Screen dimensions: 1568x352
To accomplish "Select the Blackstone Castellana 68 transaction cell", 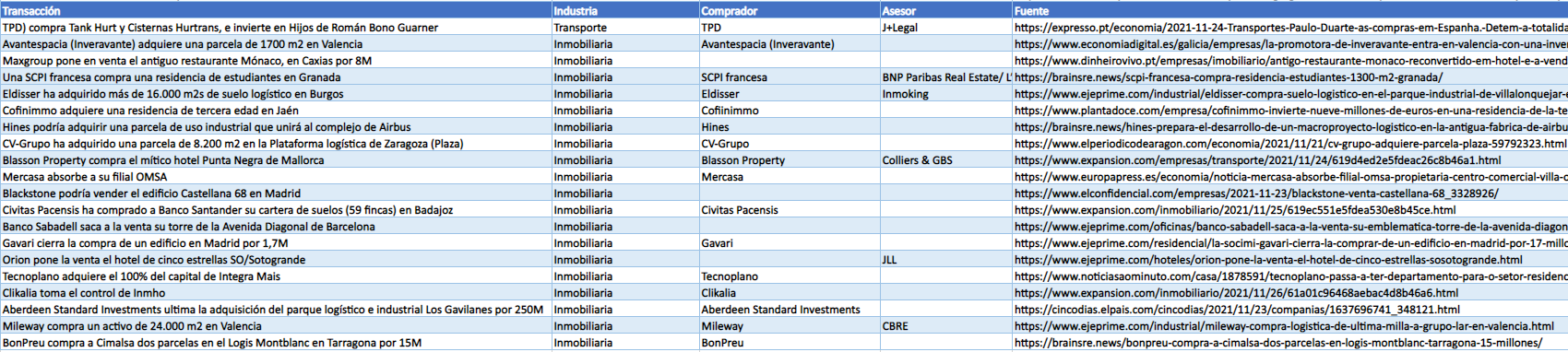I will [276, 194].
